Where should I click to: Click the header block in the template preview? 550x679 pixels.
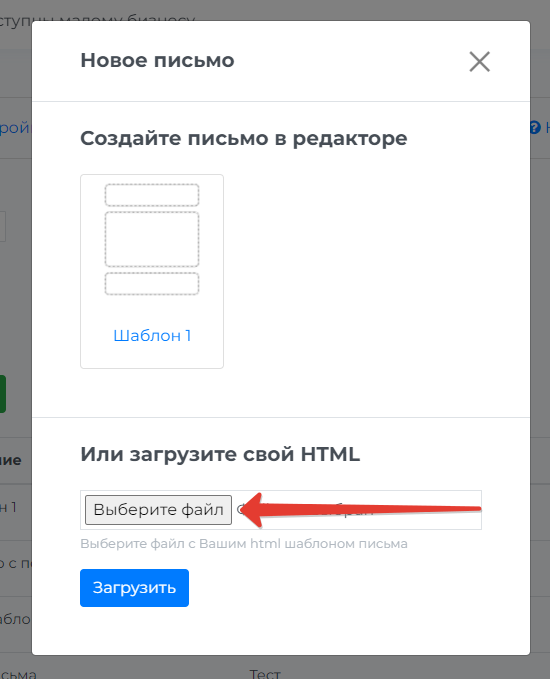(152, 195)
